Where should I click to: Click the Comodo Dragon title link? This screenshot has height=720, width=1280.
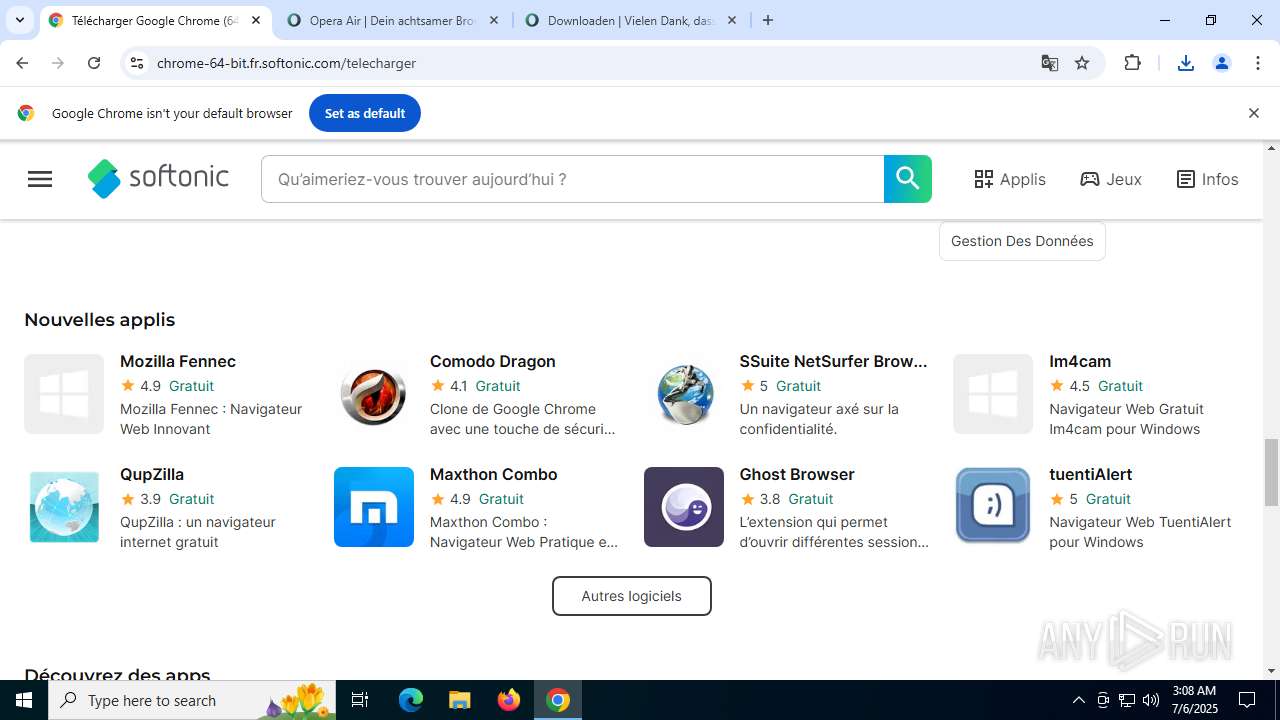pyautogui.click(x=492, y=361)
